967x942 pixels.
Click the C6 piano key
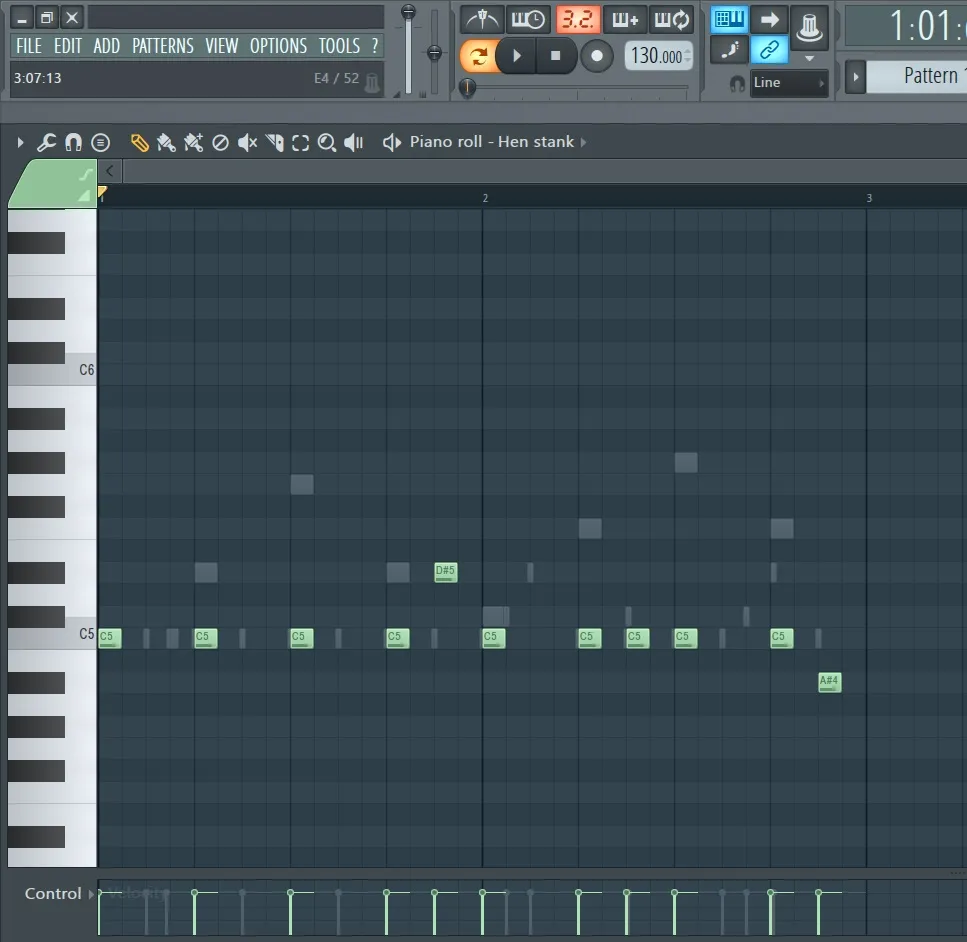pyautogui.click(x=80, y=370)
